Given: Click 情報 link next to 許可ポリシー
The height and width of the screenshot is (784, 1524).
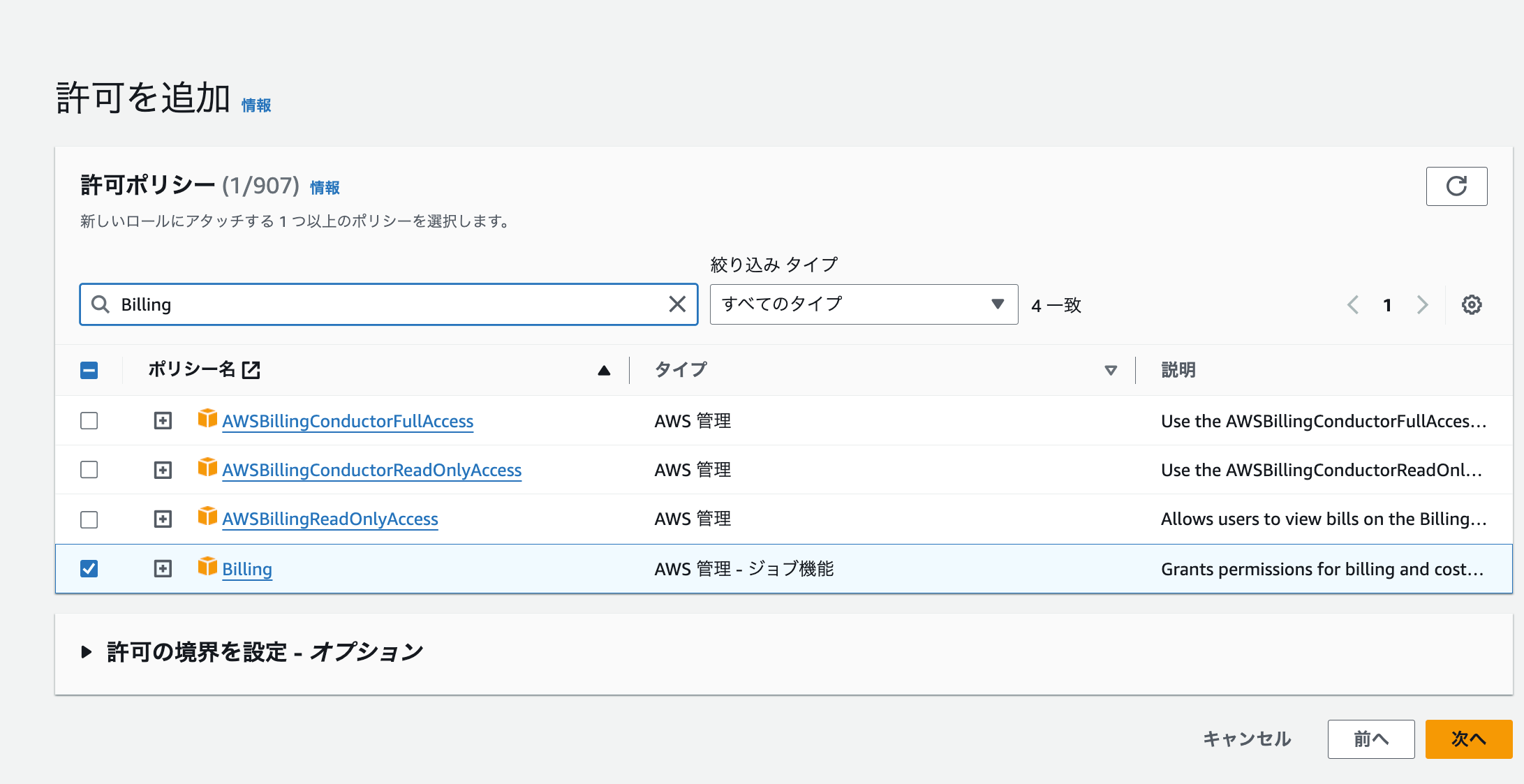Looking at the screenshot, I should [325, 188].
